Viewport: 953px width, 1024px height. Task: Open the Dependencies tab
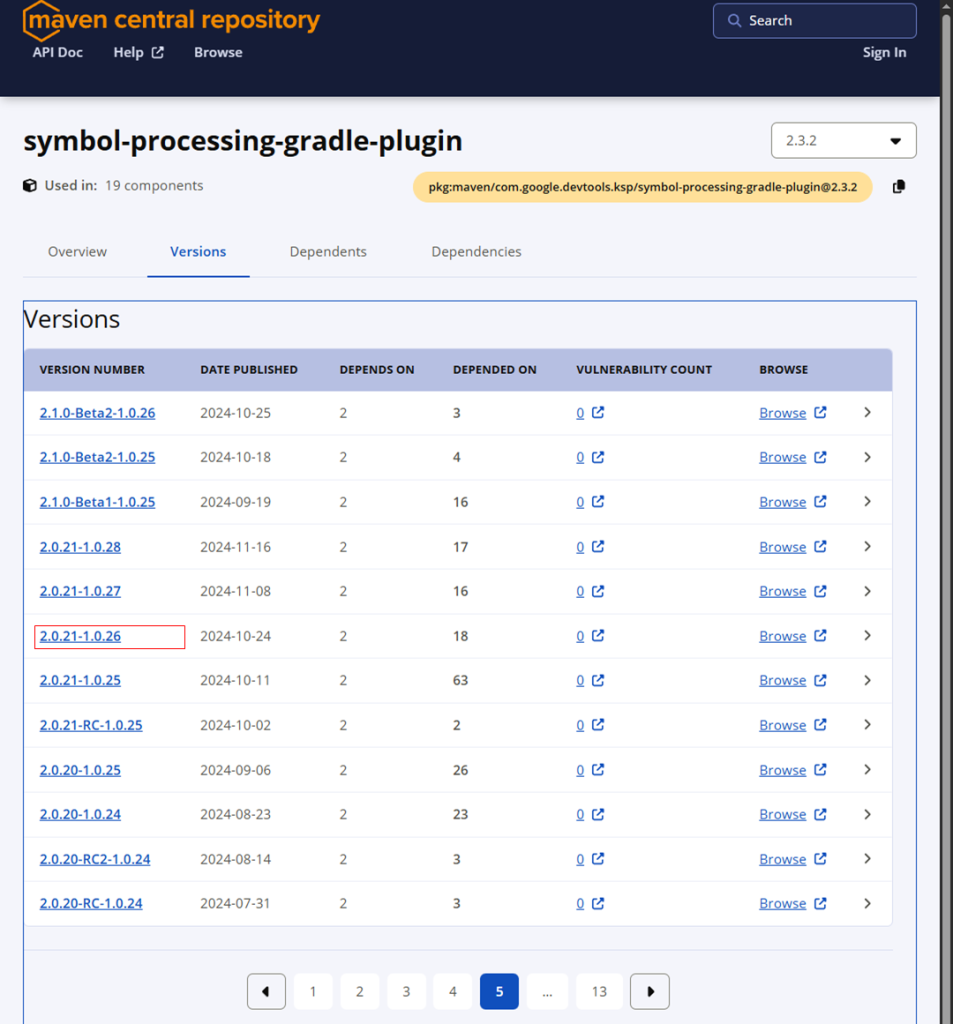click(x=476, y=252)
